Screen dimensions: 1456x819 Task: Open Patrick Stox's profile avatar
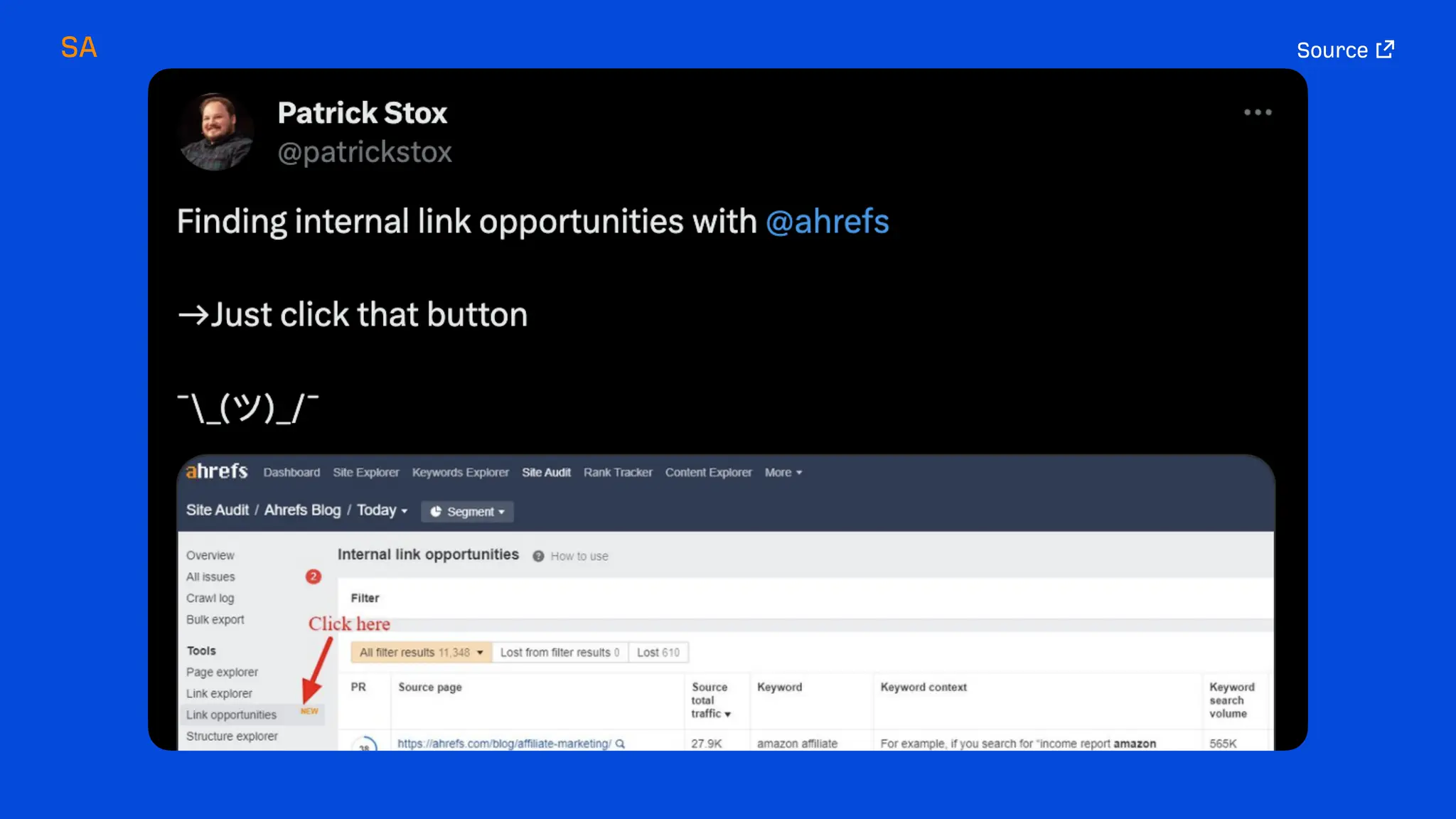[215, 132]
